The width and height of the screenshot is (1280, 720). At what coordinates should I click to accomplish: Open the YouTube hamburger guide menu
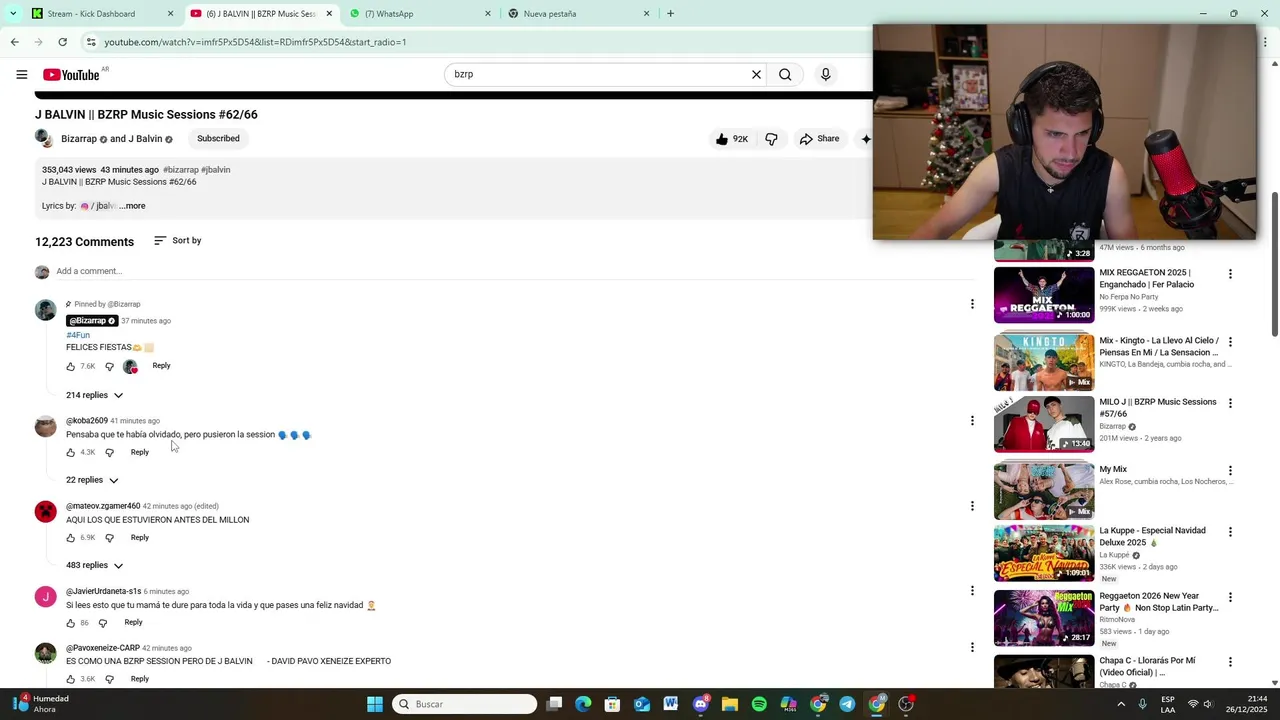point(21,74)
